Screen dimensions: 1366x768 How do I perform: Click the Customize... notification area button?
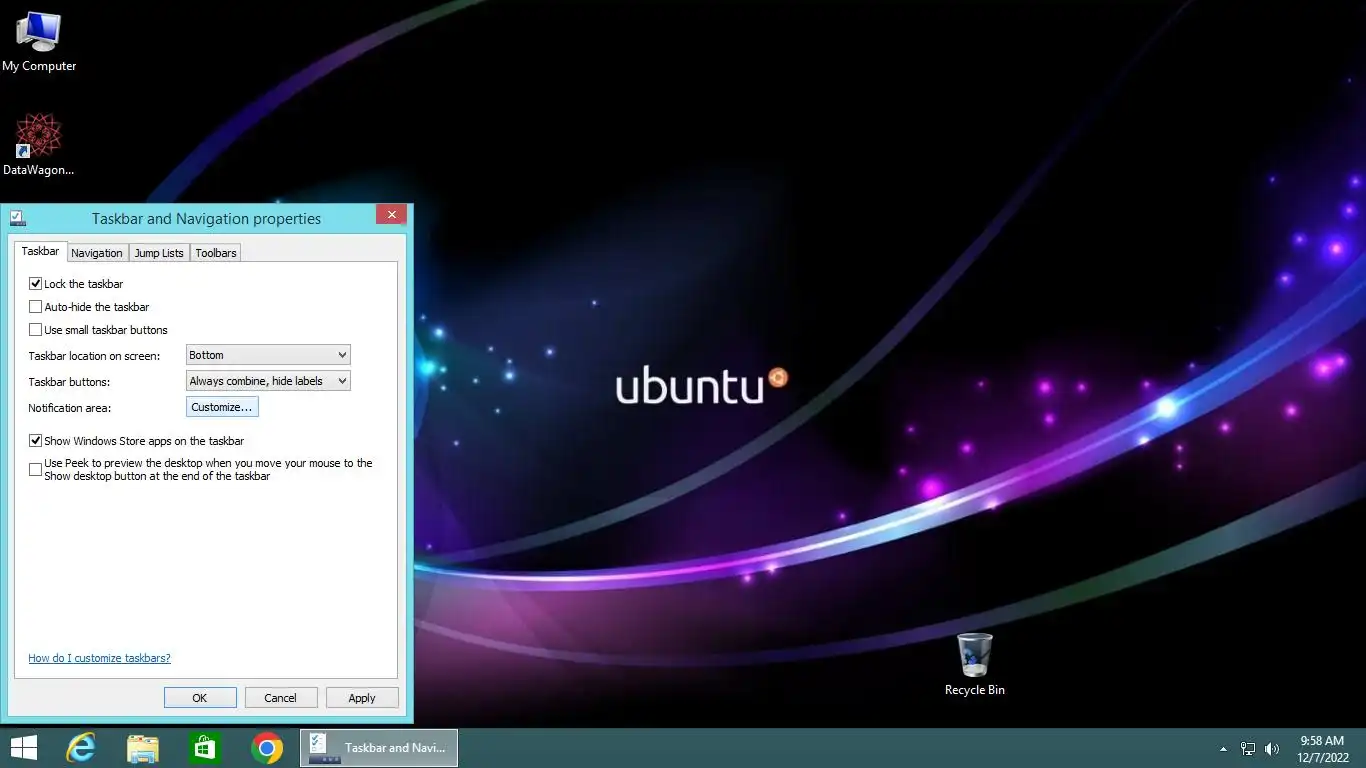point(222,407)
